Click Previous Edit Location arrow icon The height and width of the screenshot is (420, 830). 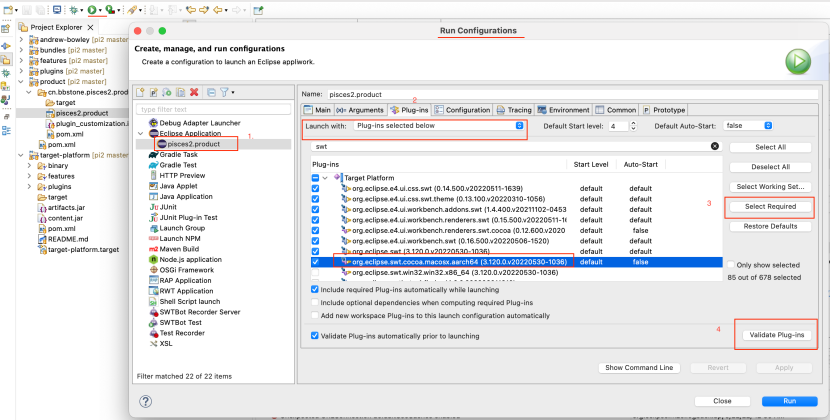(x=190, y=10)
